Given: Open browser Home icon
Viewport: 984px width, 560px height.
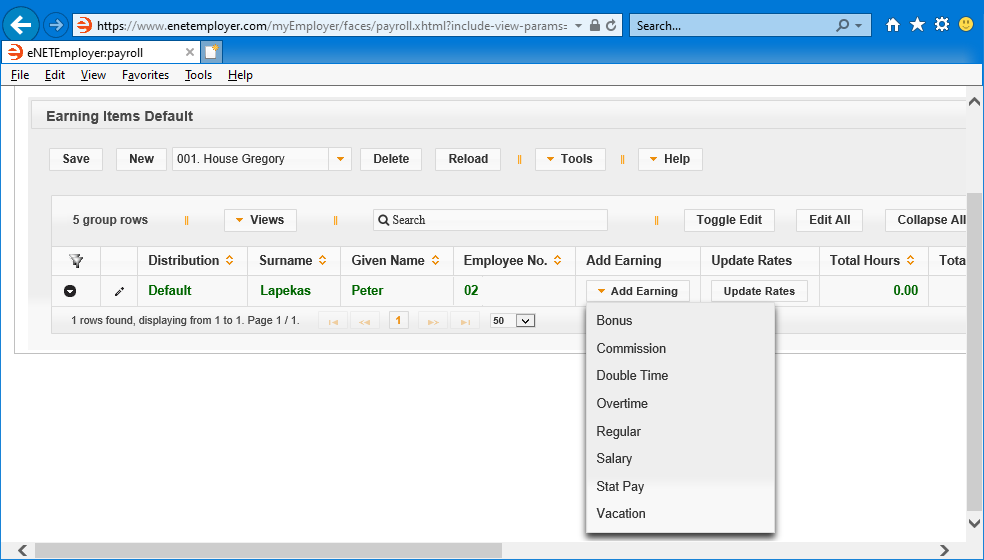Looking at the screenshot, I should tap(893, 25).
